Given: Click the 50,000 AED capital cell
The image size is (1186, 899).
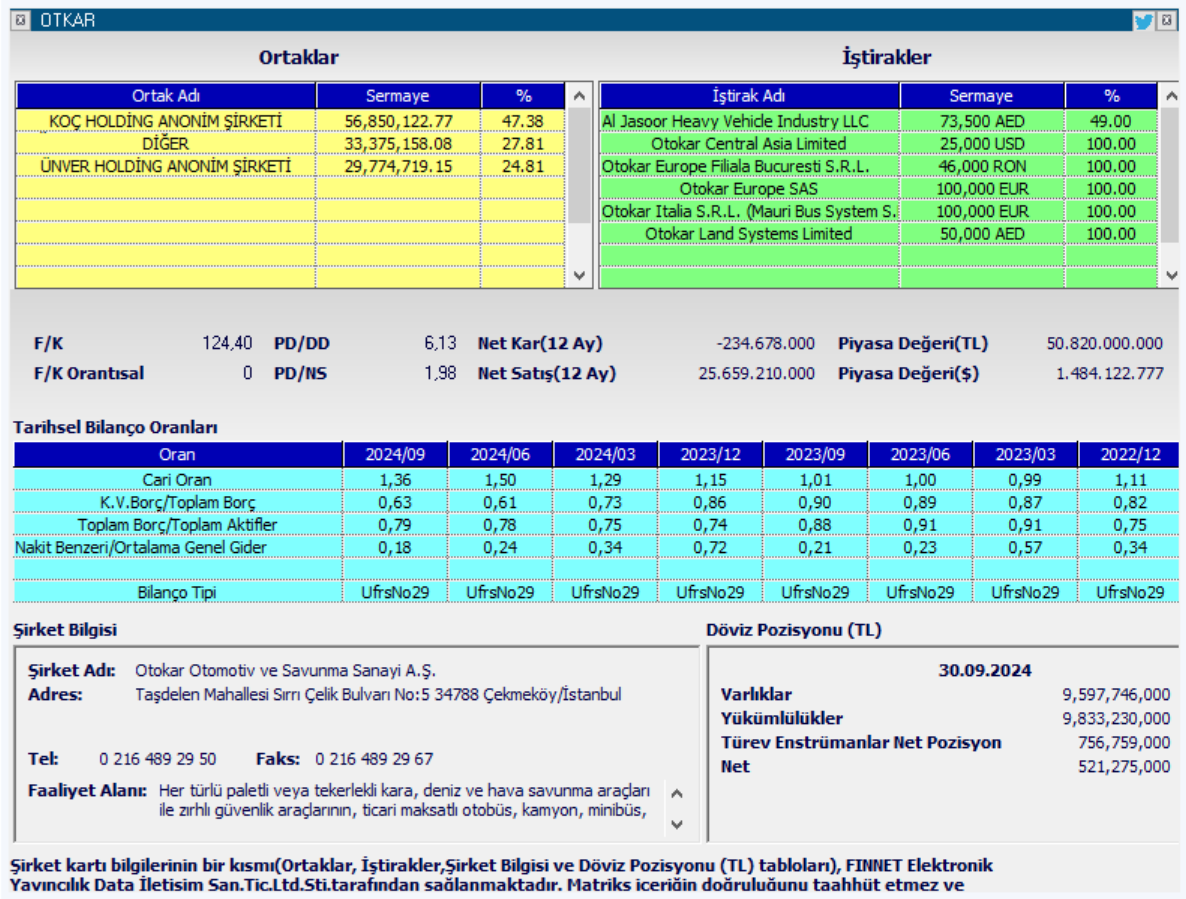Looking at the screenshot, I should click(x=982, y=234).
